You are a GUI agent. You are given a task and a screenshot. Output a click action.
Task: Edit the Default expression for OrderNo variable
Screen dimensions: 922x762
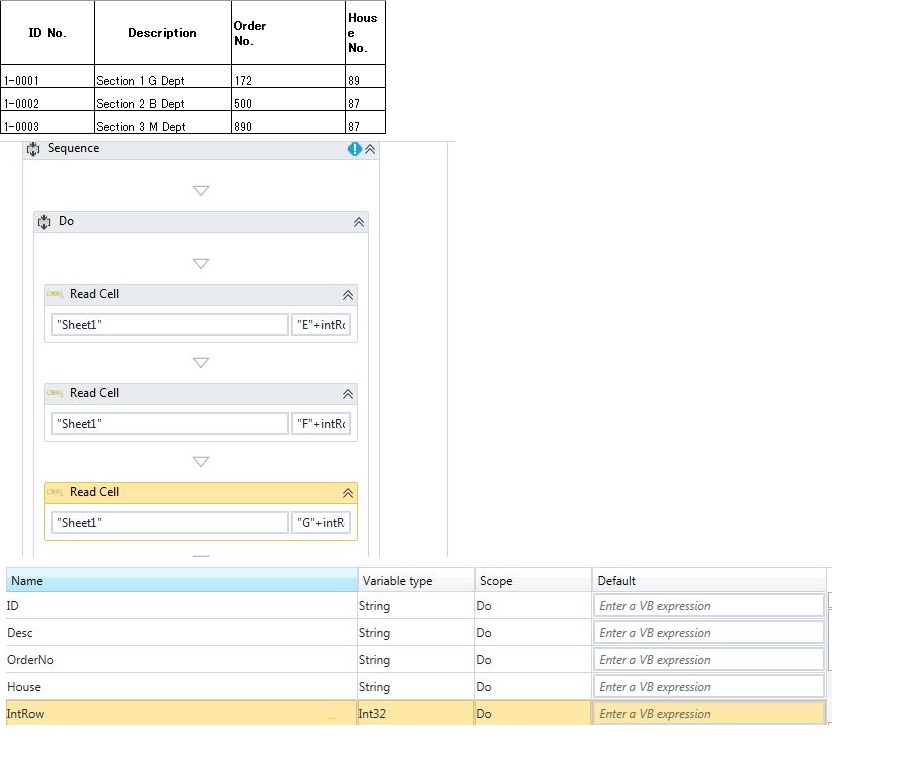tap(709, 659)
